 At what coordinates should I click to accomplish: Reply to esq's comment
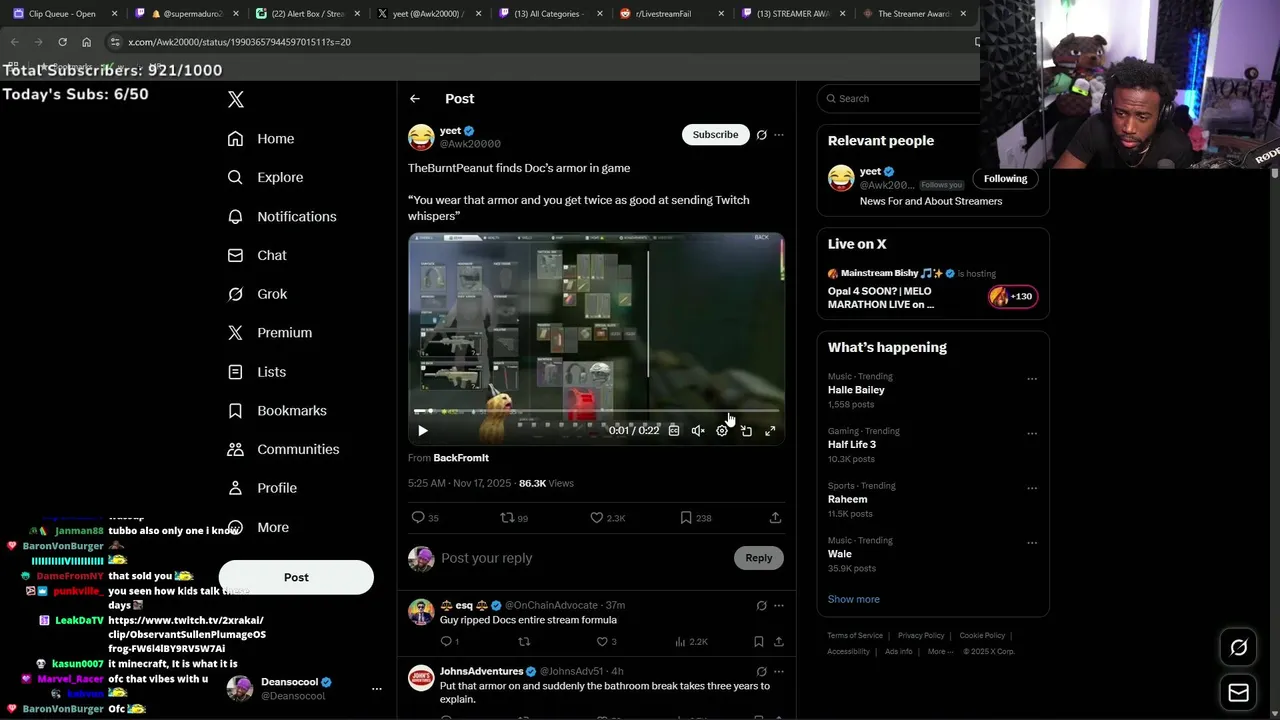449,642
